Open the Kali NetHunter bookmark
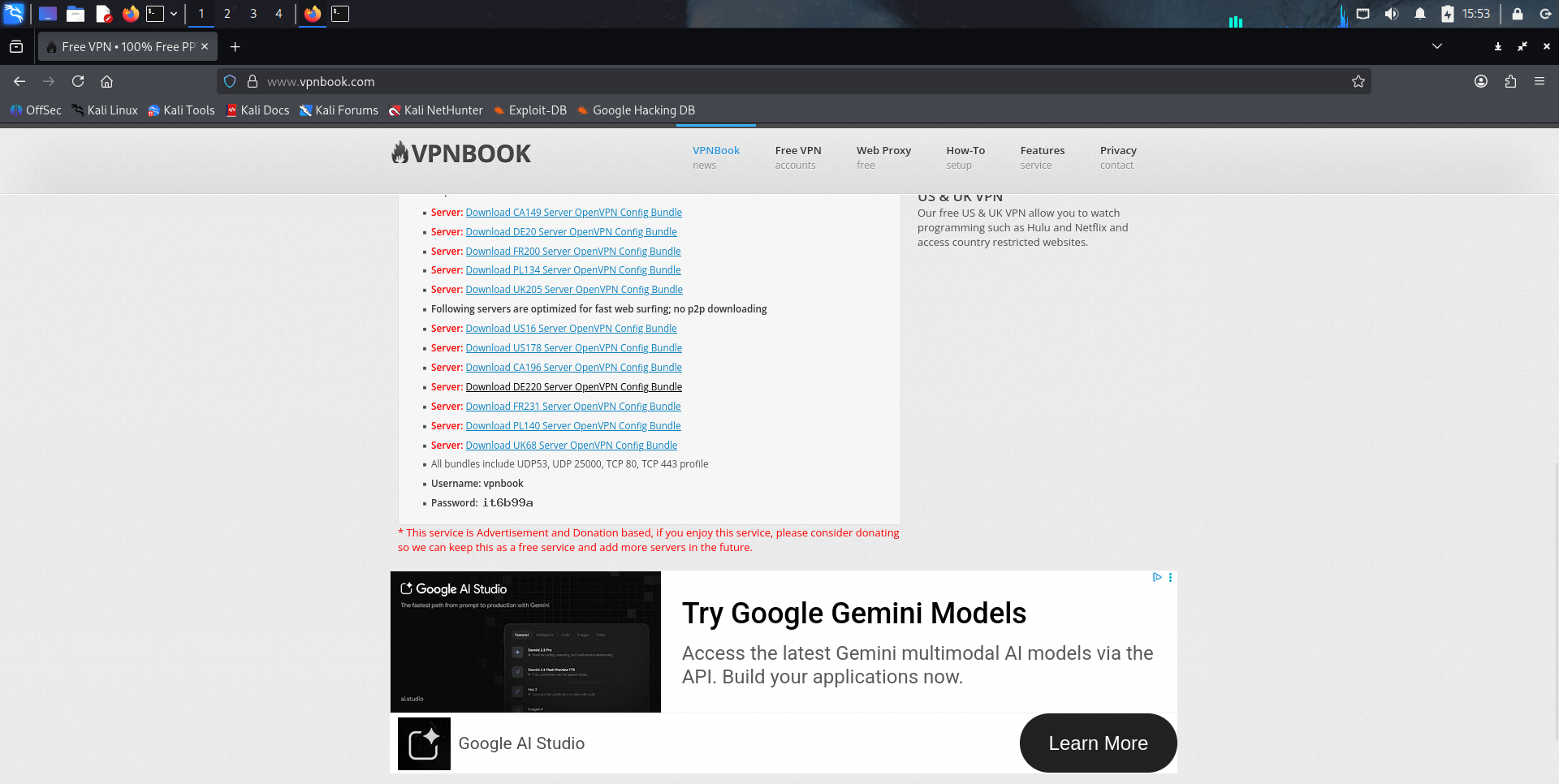The width and height of the screenshot is (1559, 784). (x=435, y=110)
